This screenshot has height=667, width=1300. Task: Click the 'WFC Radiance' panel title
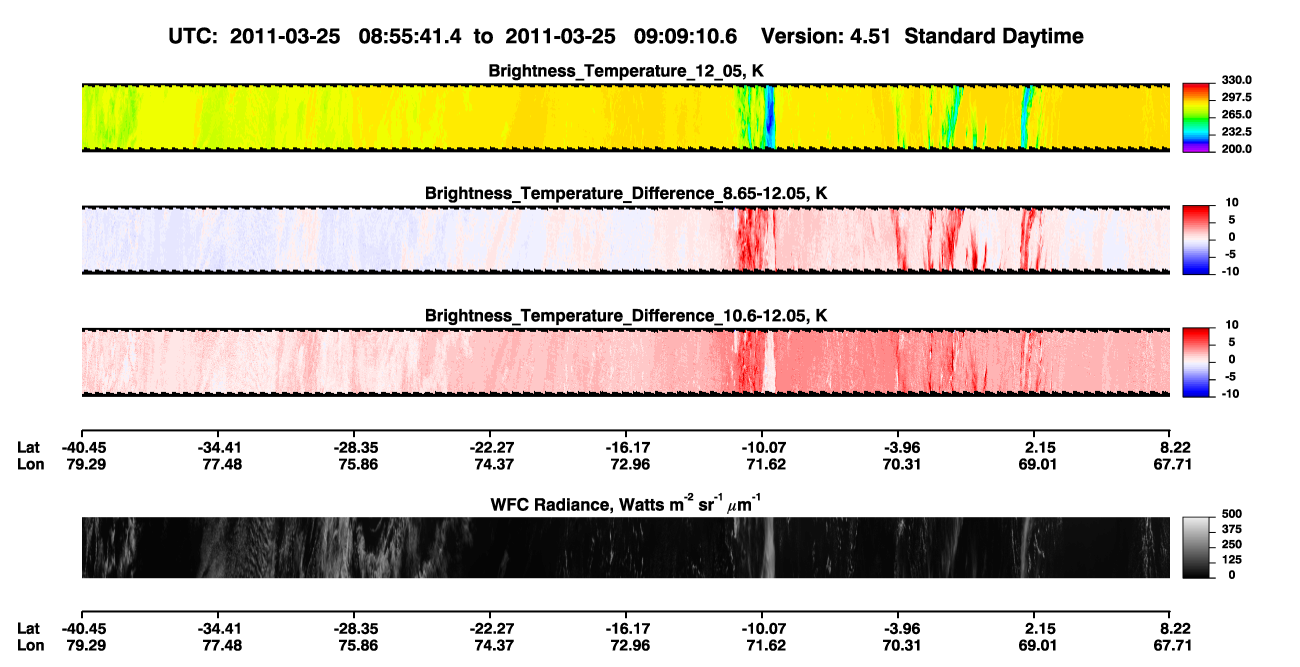point(626,503)
